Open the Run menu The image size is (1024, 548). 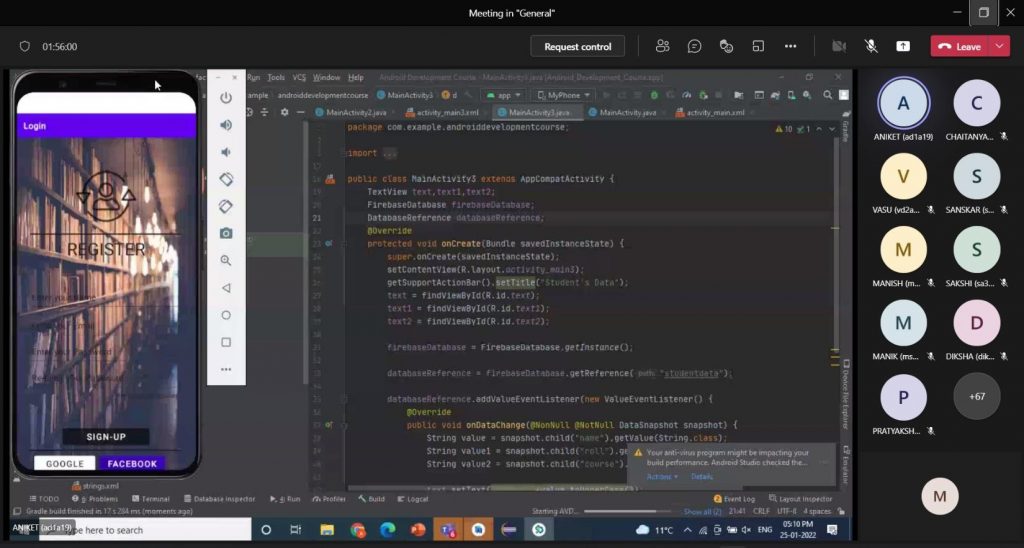click(253, 77)
